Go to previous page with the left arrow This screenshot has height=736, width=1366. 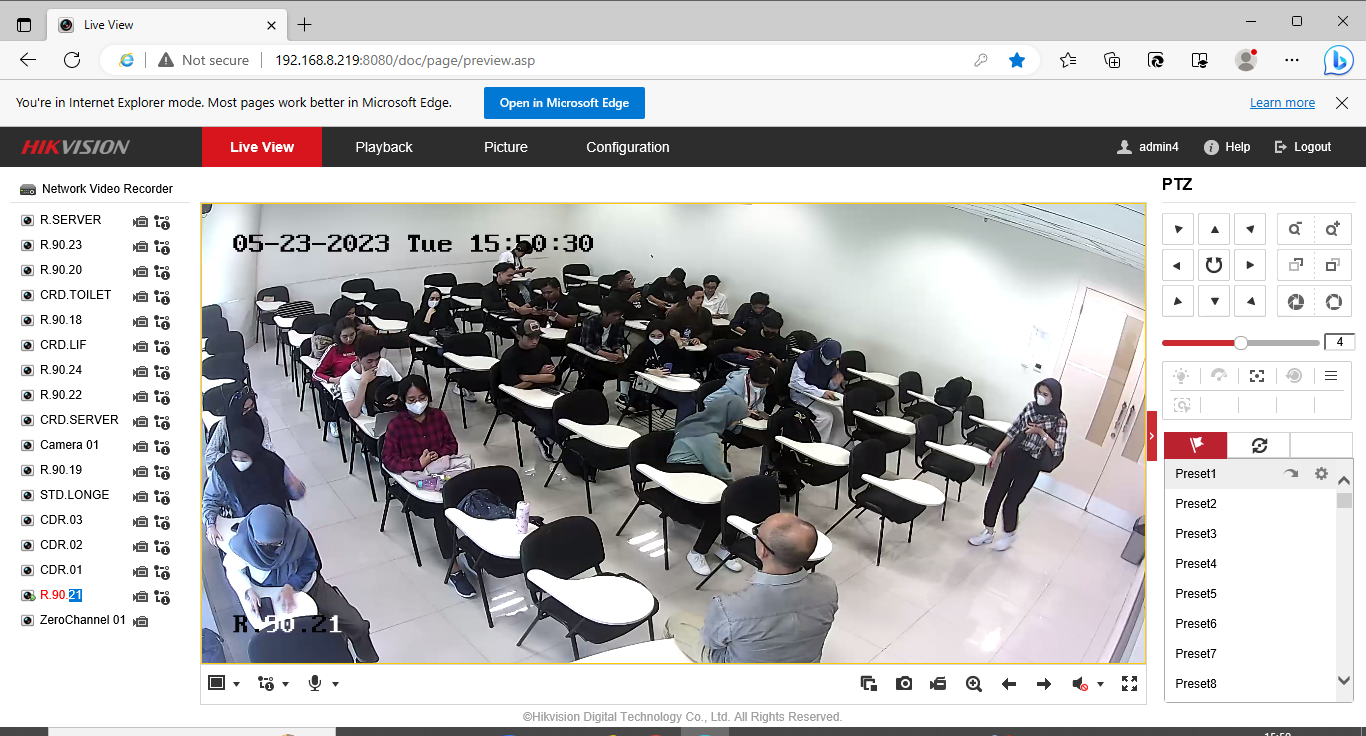click(x=1009, y=684)
